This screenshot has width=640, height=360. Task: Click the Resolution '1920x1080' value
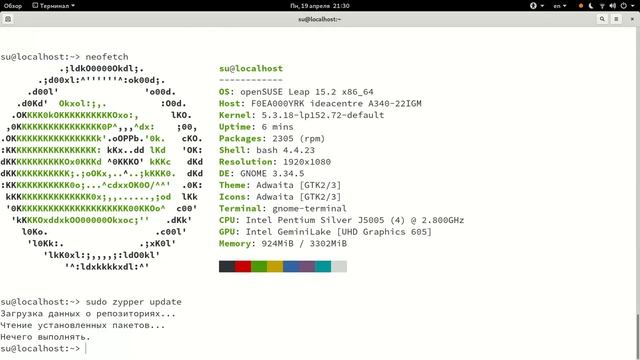tap(307, 162)
